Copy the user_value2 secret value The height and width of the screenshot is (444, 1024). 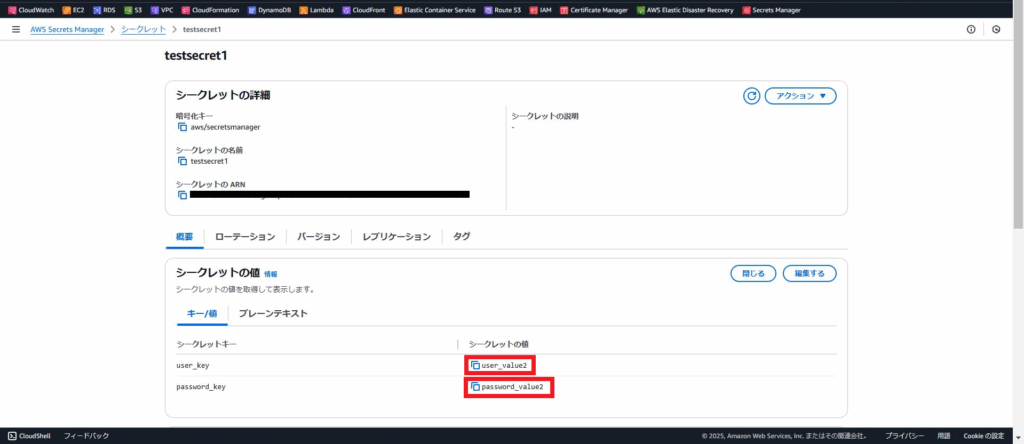coord(476,366)
